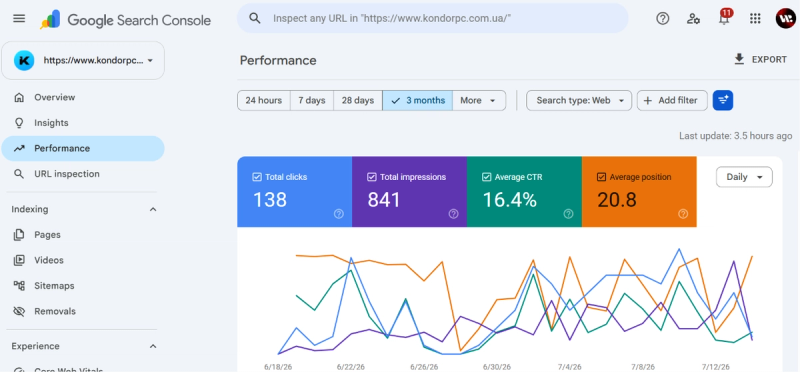This screenshot has width=800, height=372.
Task: Click the Sitemaps tree icon
Action: click(x=19, y=286)
